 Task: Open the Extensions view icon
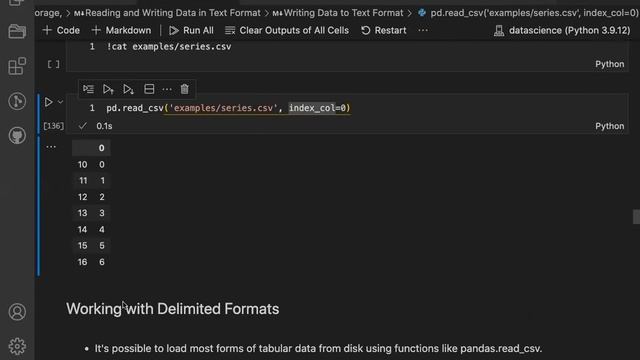click(17, 66)
